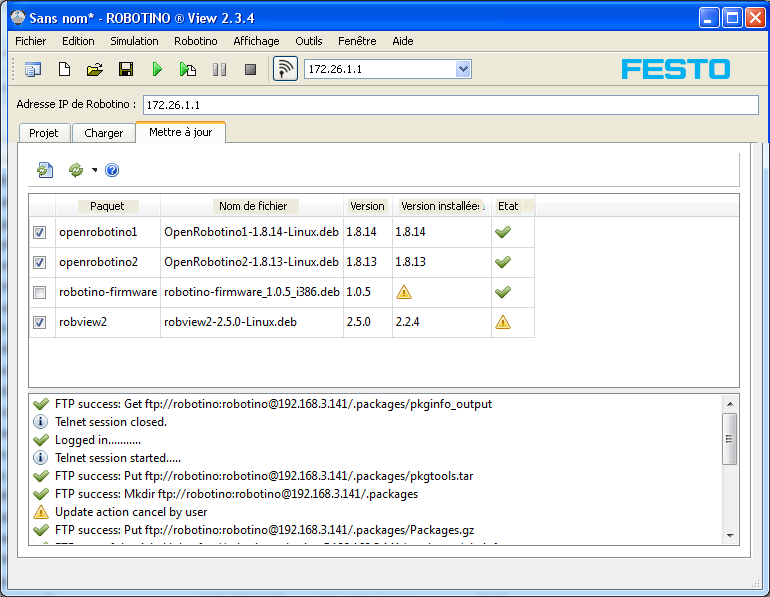Viewport: 770px width, 597px height.
Task: Check the robotino-firmware package checkbox
Action: point(40,293)
